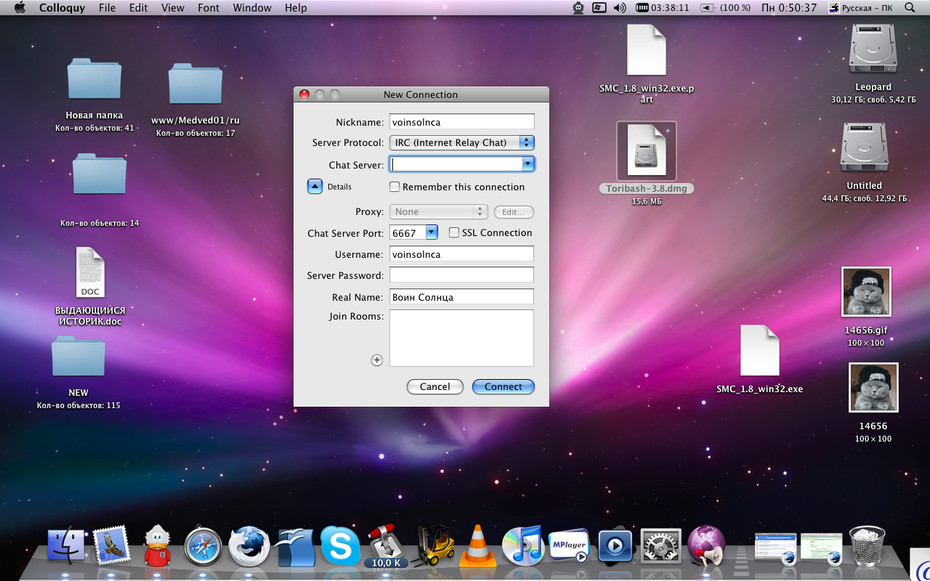
Task: Open System Preferences gear icon in the dock
Action: tap(661, 546)
